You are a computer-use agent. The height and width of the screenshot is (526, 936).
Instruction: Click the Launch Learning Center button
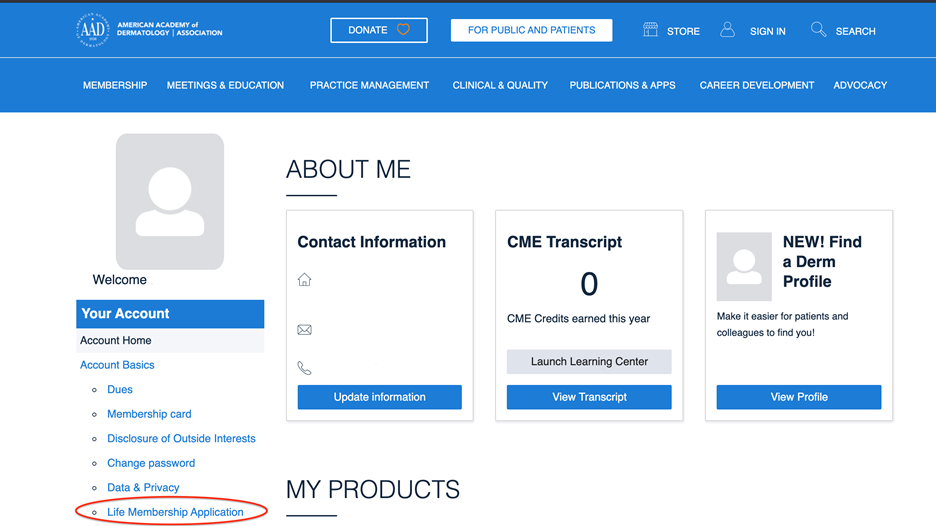point(589,362)
